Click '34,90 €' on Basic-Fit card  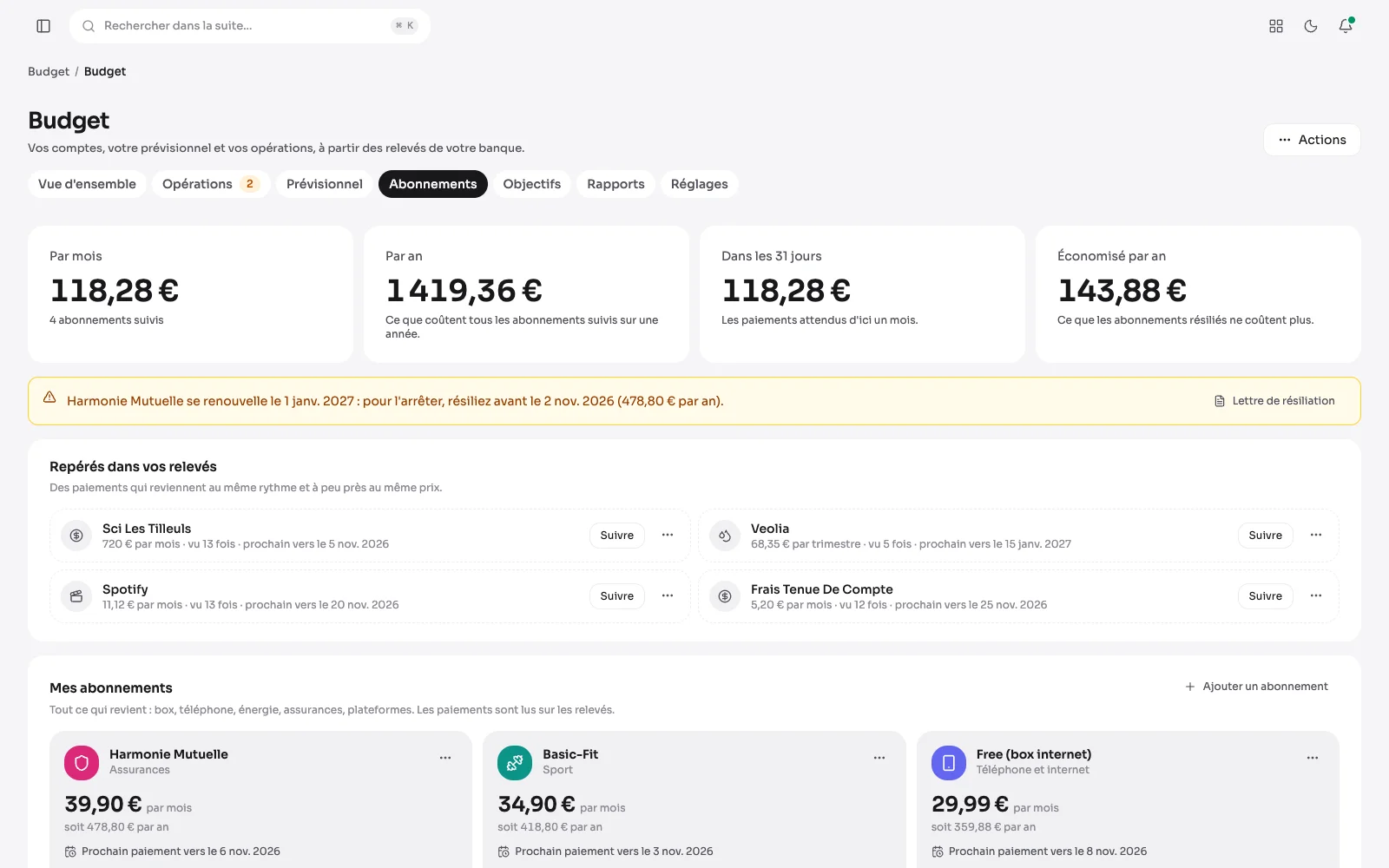click(x=537, y=805)
